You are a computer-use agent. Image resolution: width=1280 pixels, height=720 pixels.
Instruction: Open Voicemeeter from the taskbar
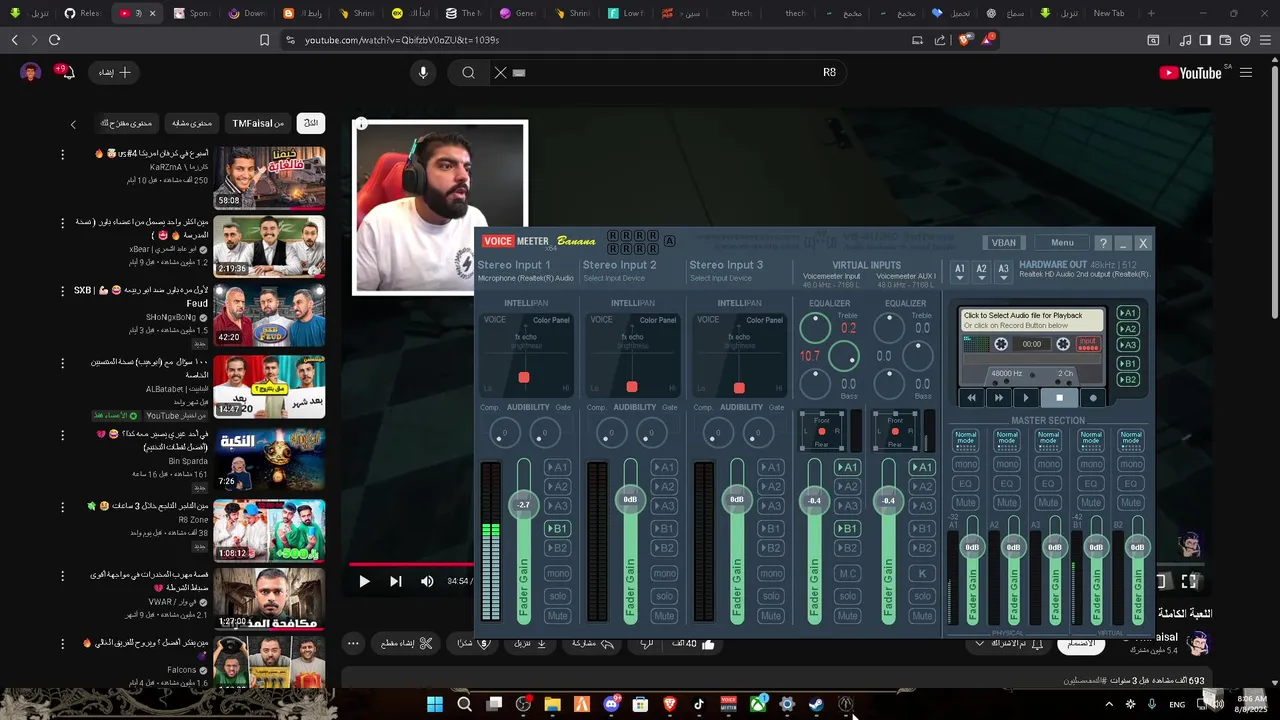point(728,704)
